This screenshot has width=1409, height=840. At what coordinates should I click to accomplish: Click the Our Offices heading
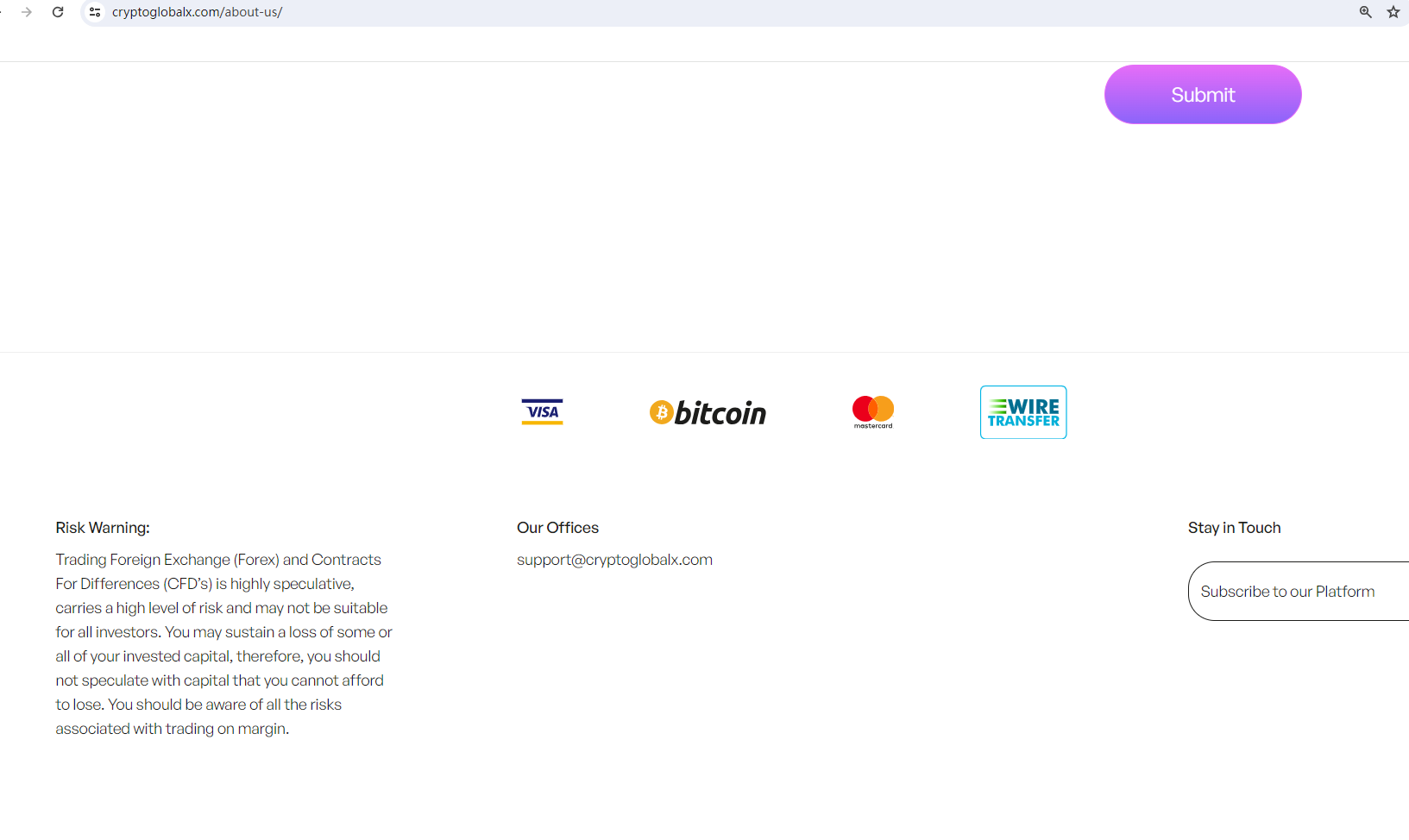click(557, 528)
